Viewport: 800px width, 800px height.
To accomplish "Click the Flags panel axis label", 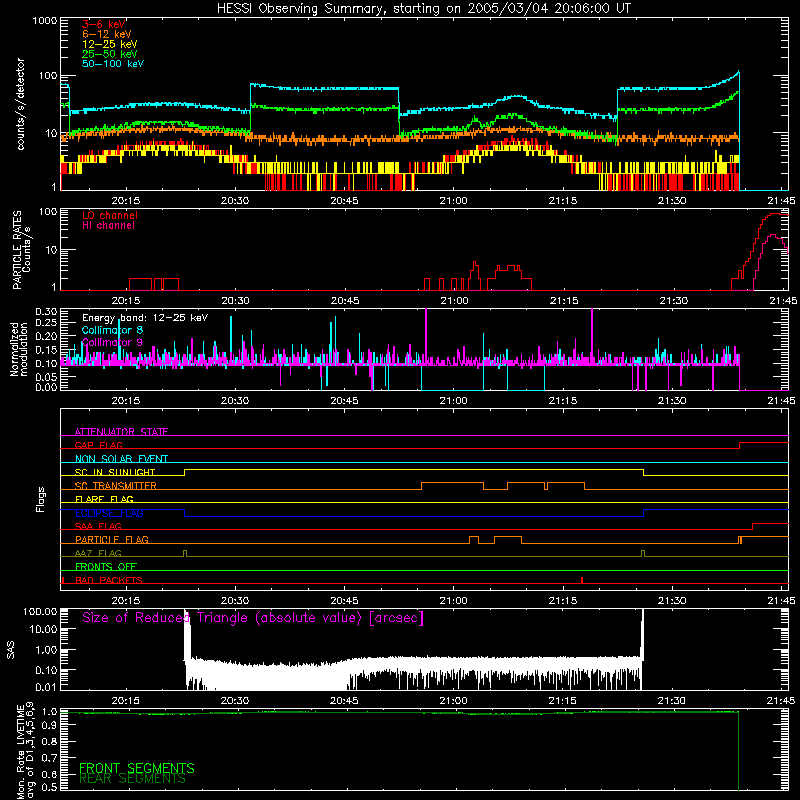I will 41,499.
